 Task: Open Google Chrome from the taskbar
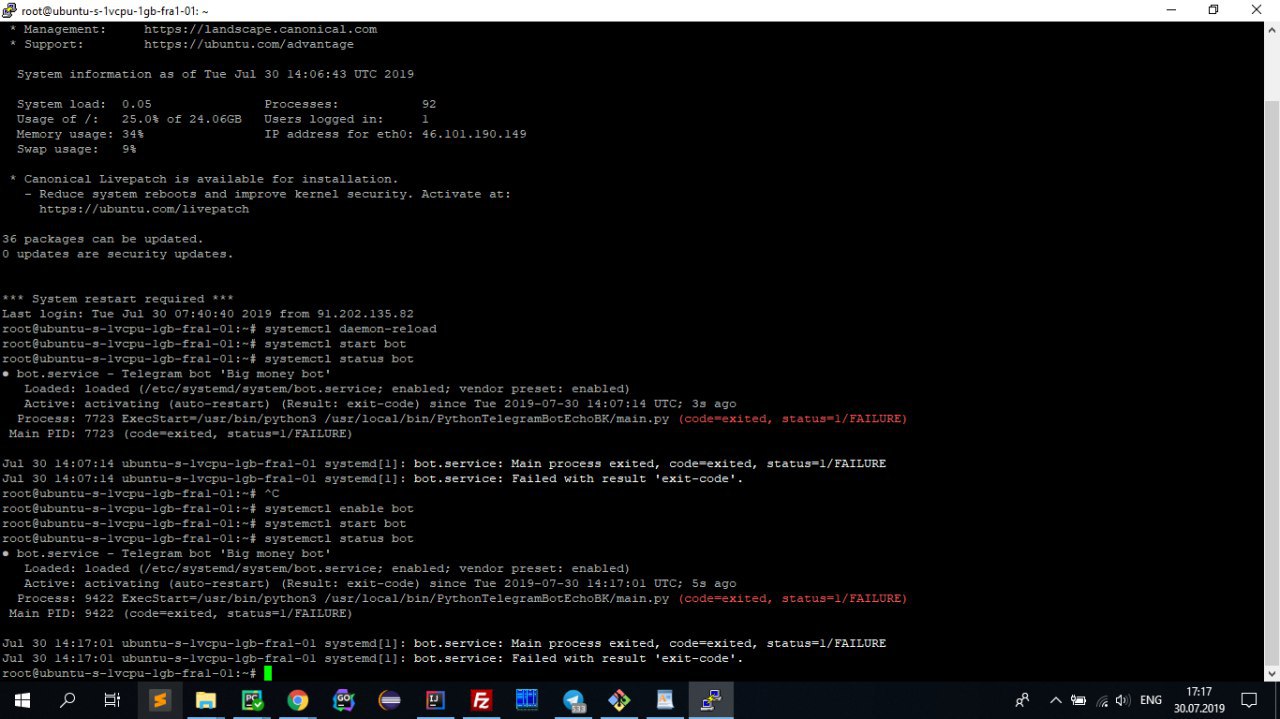point(298,700)
